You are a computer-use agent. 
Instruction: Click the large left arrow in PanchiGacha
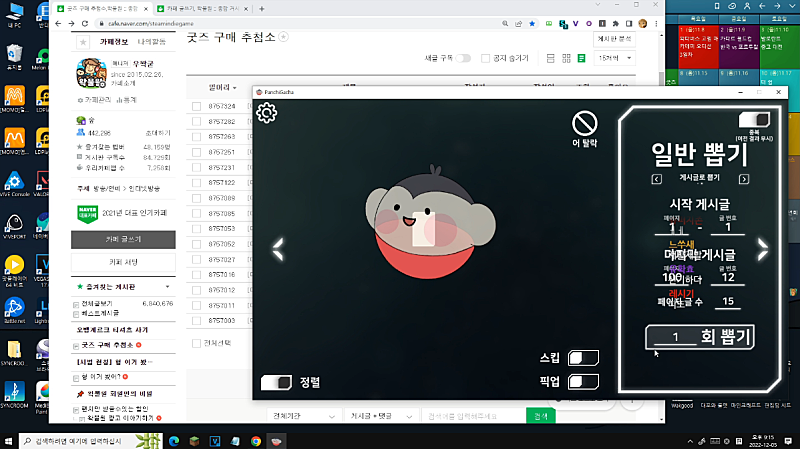coord(278,250)
